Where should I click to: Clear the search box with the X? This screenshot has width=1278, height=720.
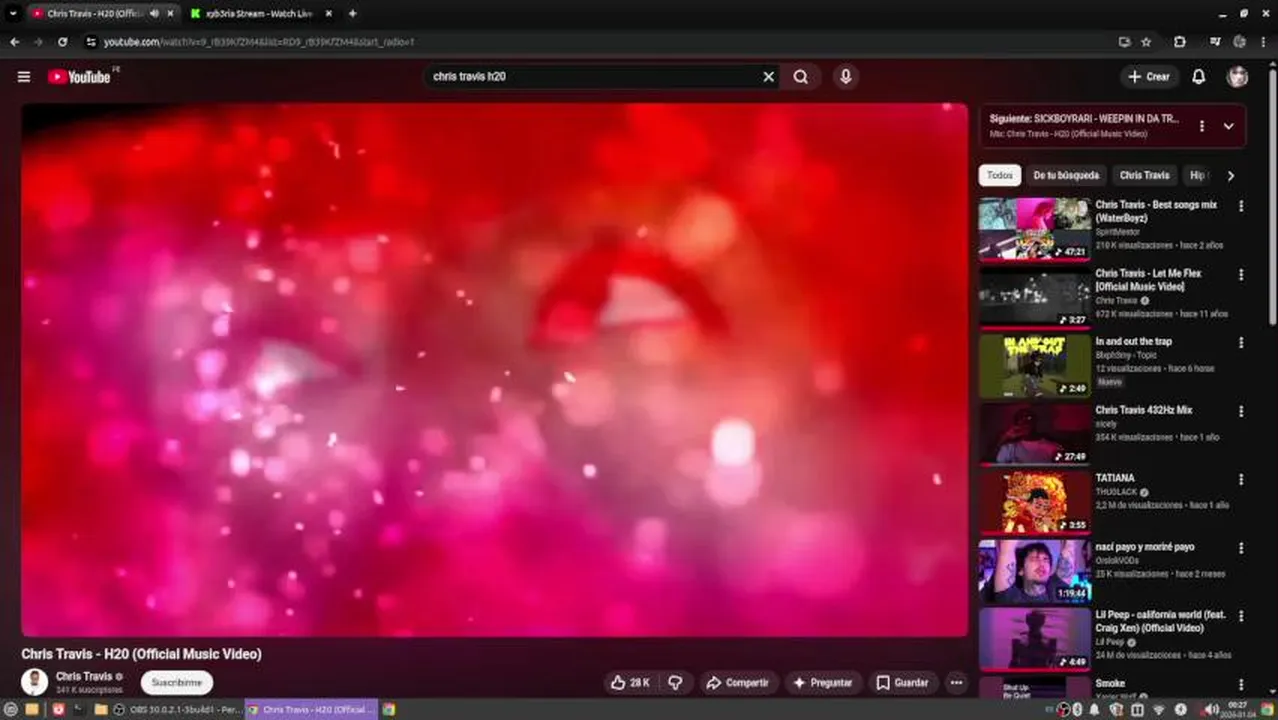coord(768,77)
